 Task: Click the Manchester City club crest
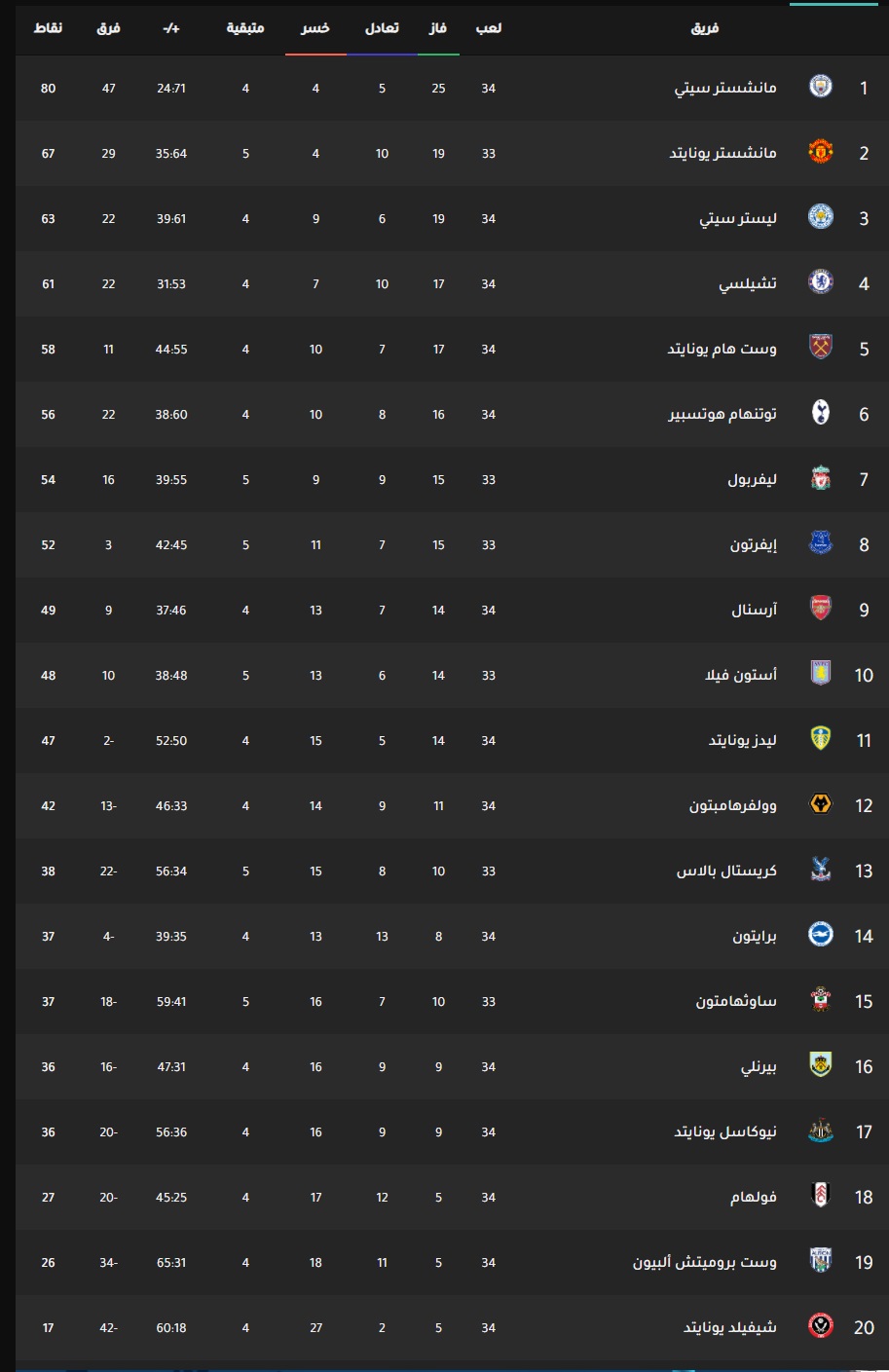click(x=821, y=88)
